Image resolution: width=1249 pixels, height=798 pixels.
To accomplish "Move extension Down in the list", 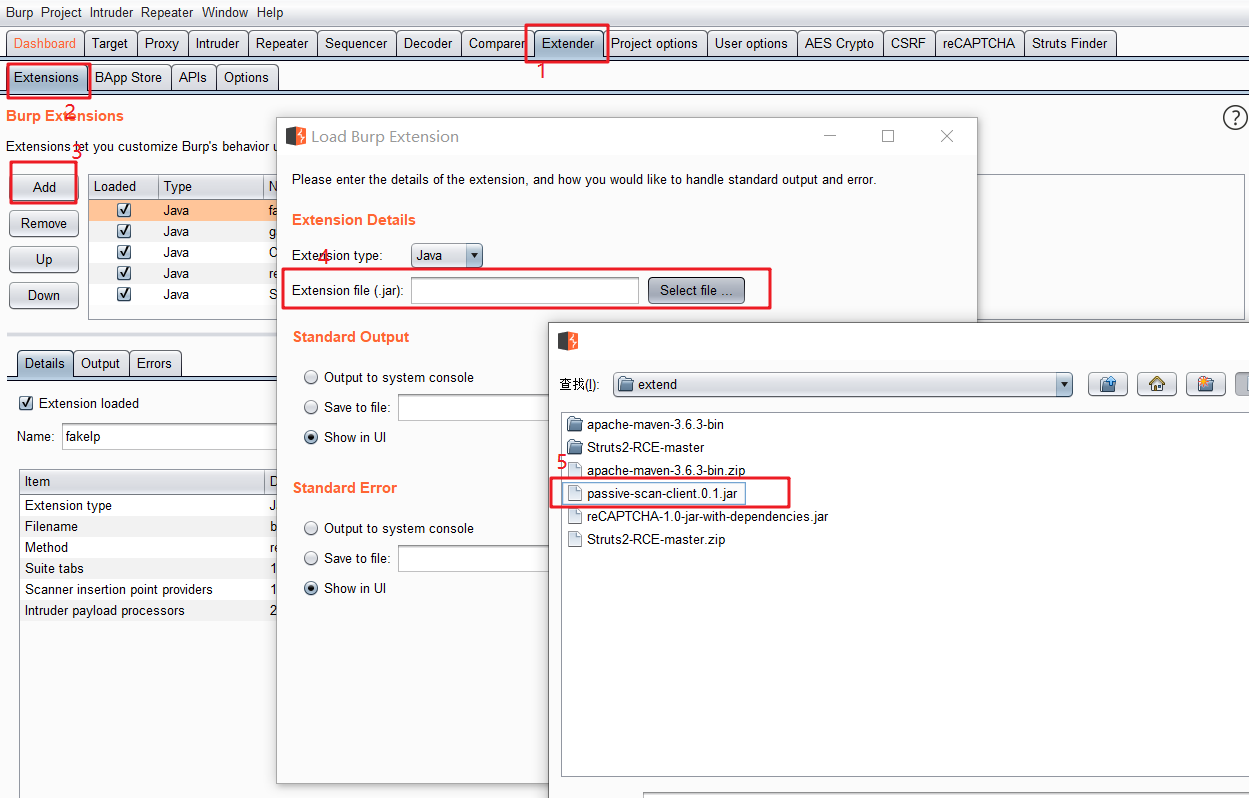I will pyautogui.click(x=44, y=295).
